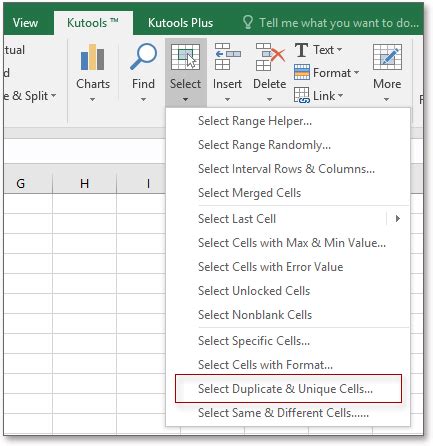Image resolution: width=433 pixels, height=446 pixels.
Task: Collapse the Select dropdown arrow
Action: click(x=185, y=99)
